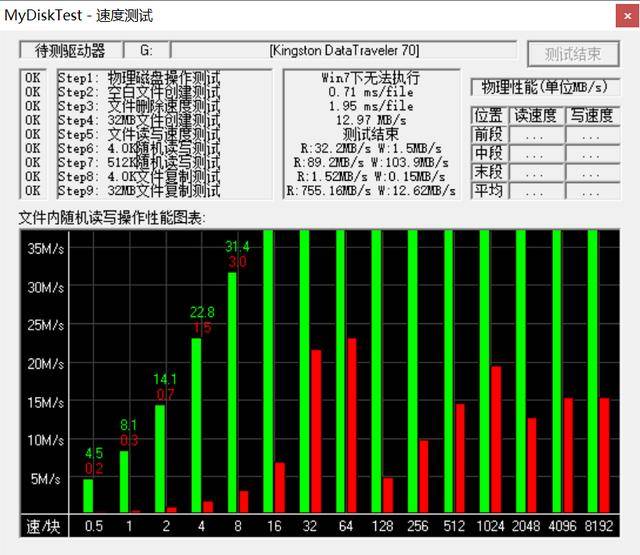Click the 平均 write speed cell
Screen dimensions: 640x555
(592, 191)
